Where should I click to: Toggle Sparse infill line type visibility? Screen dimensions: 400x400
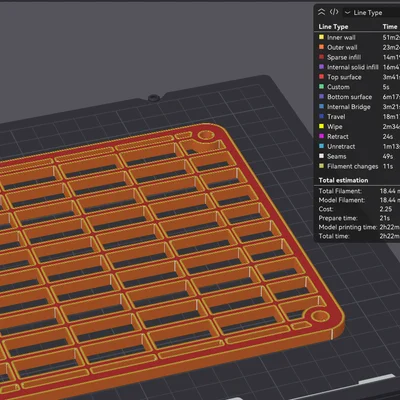click(357, 57)
